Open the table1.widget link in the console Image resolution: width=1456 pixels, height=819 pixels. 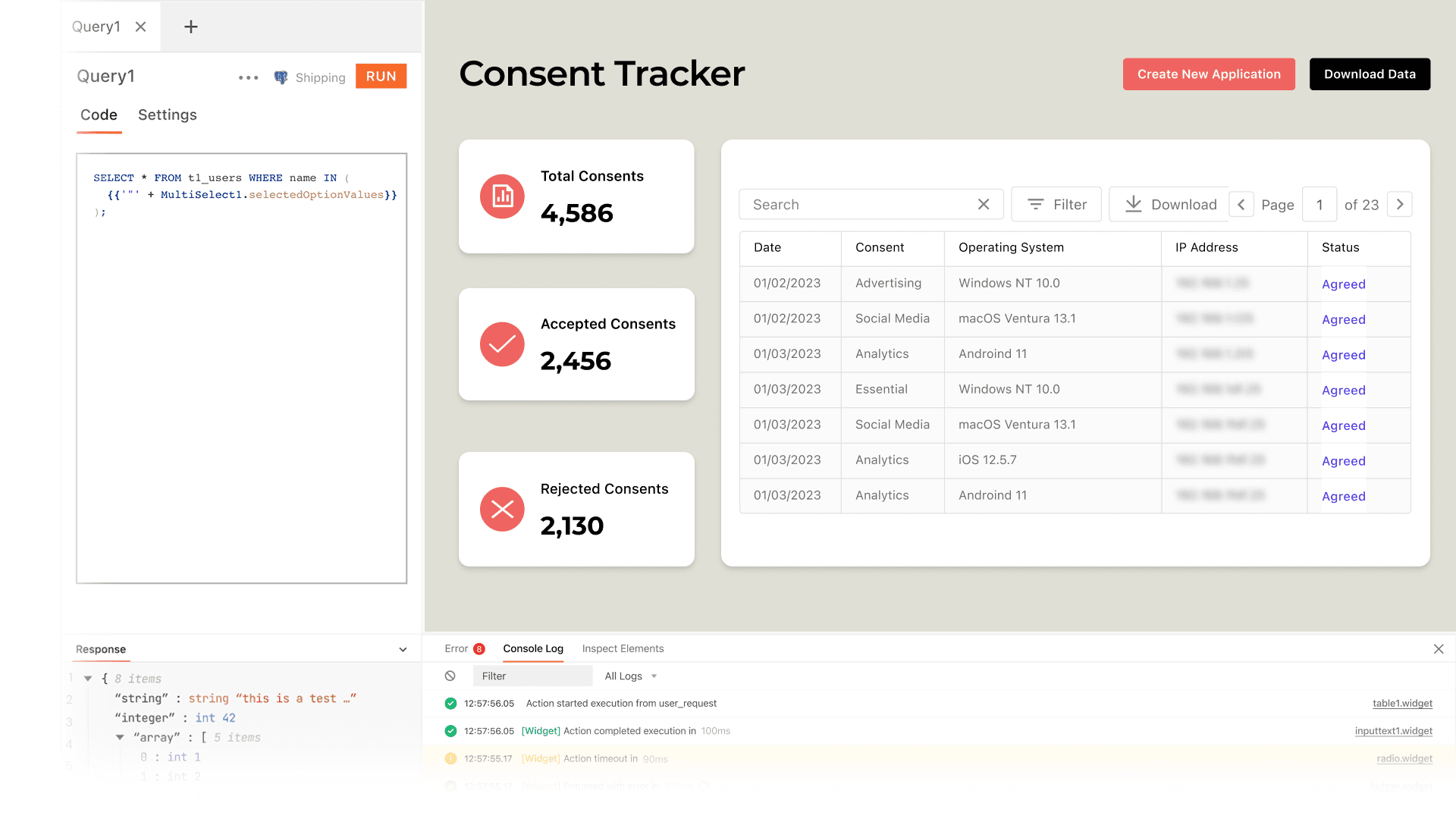coord(1402,703)
